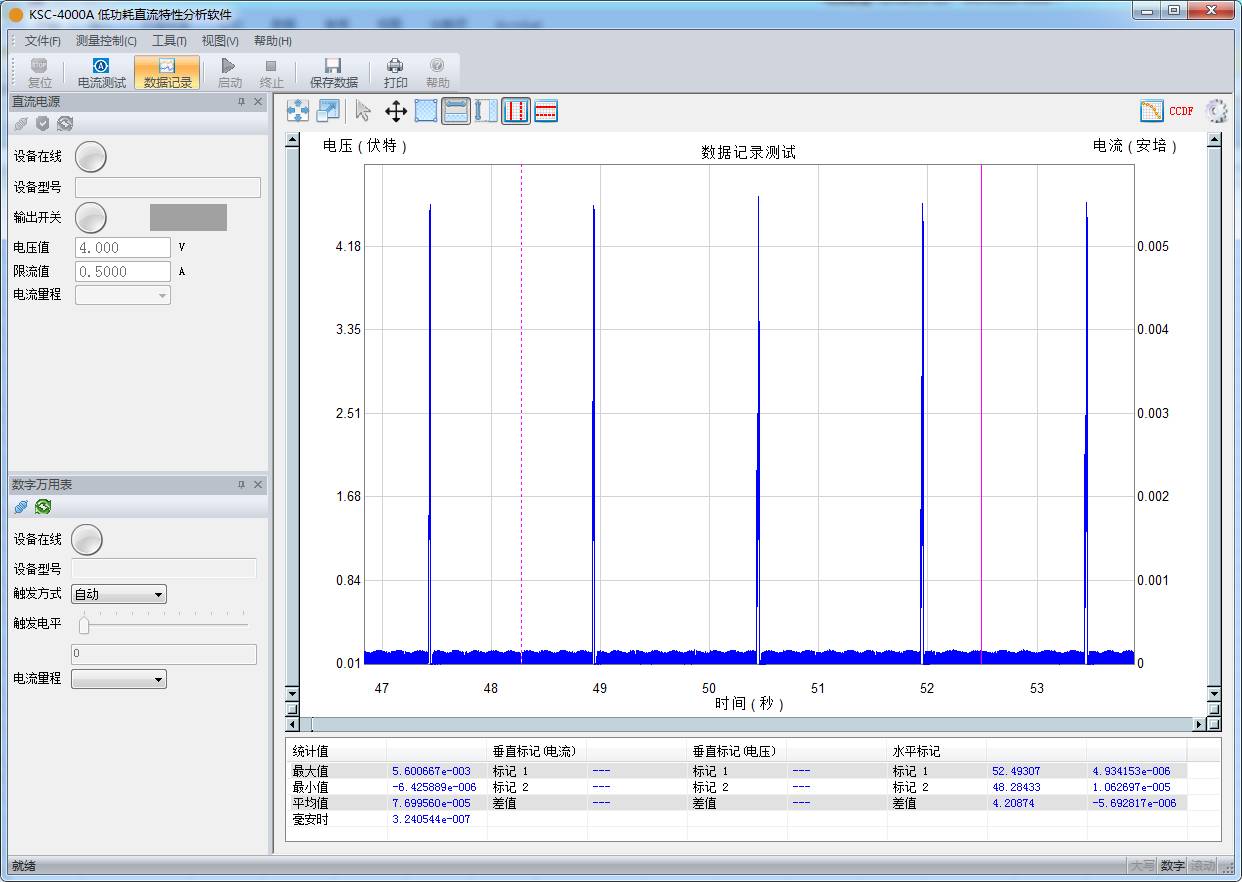Expand the power supply 电流量程 dropdown
1242x882 pixels.
pos(123,295)
